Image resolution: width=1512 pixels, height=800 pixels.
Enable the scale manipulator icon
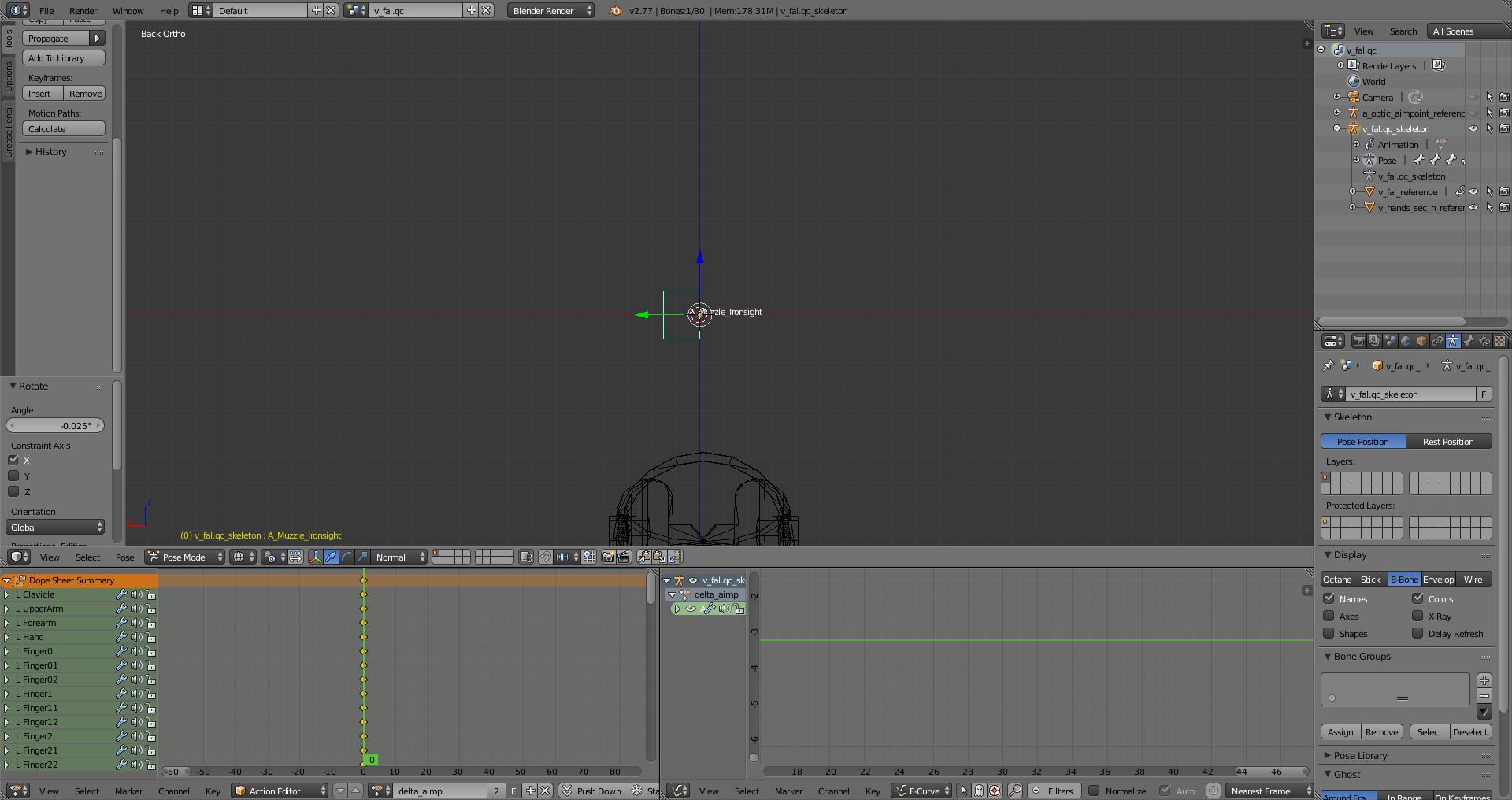click(361, 557)
